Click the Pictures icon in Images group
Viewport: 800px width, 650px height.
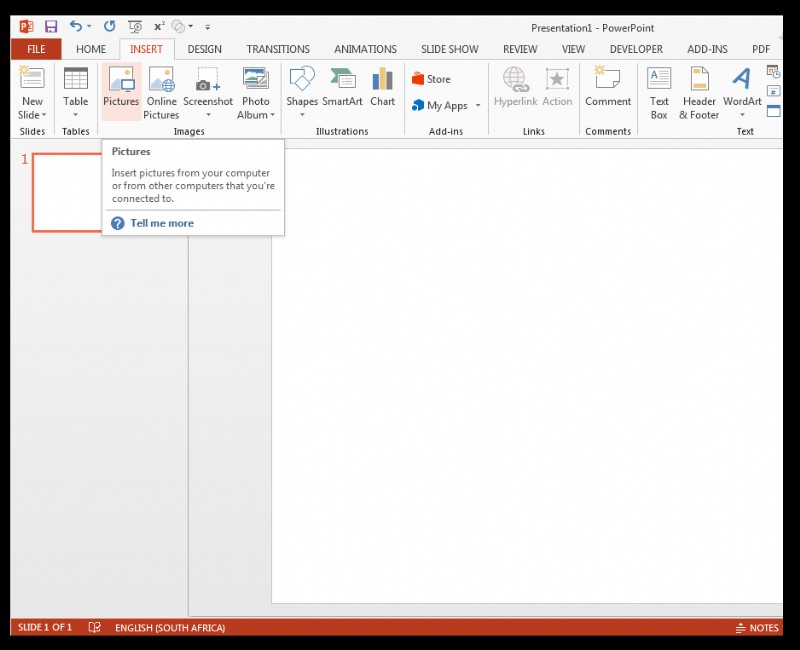point(121,81)
